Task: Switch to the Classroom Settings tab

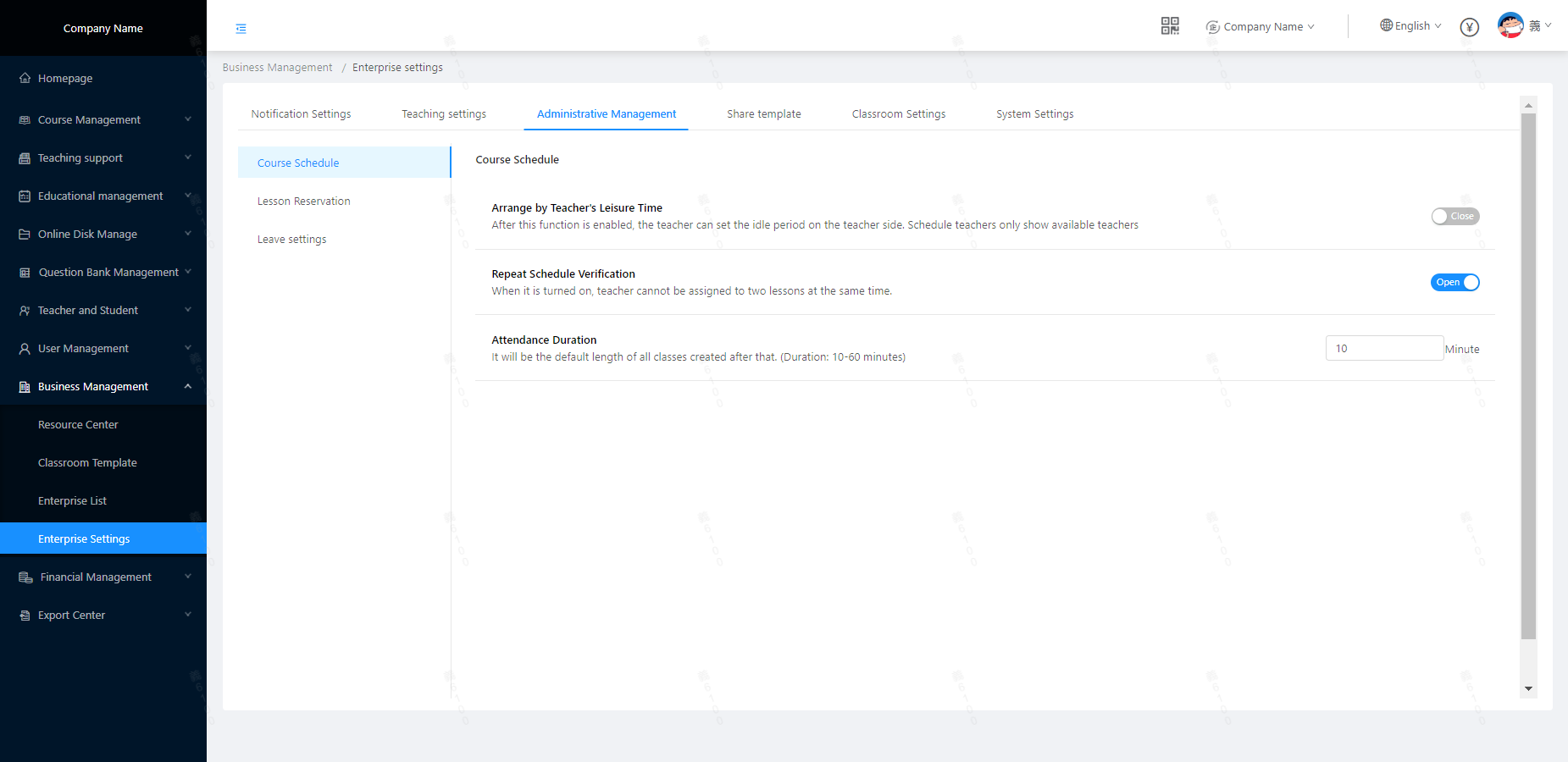Action: tap(898, 114)
